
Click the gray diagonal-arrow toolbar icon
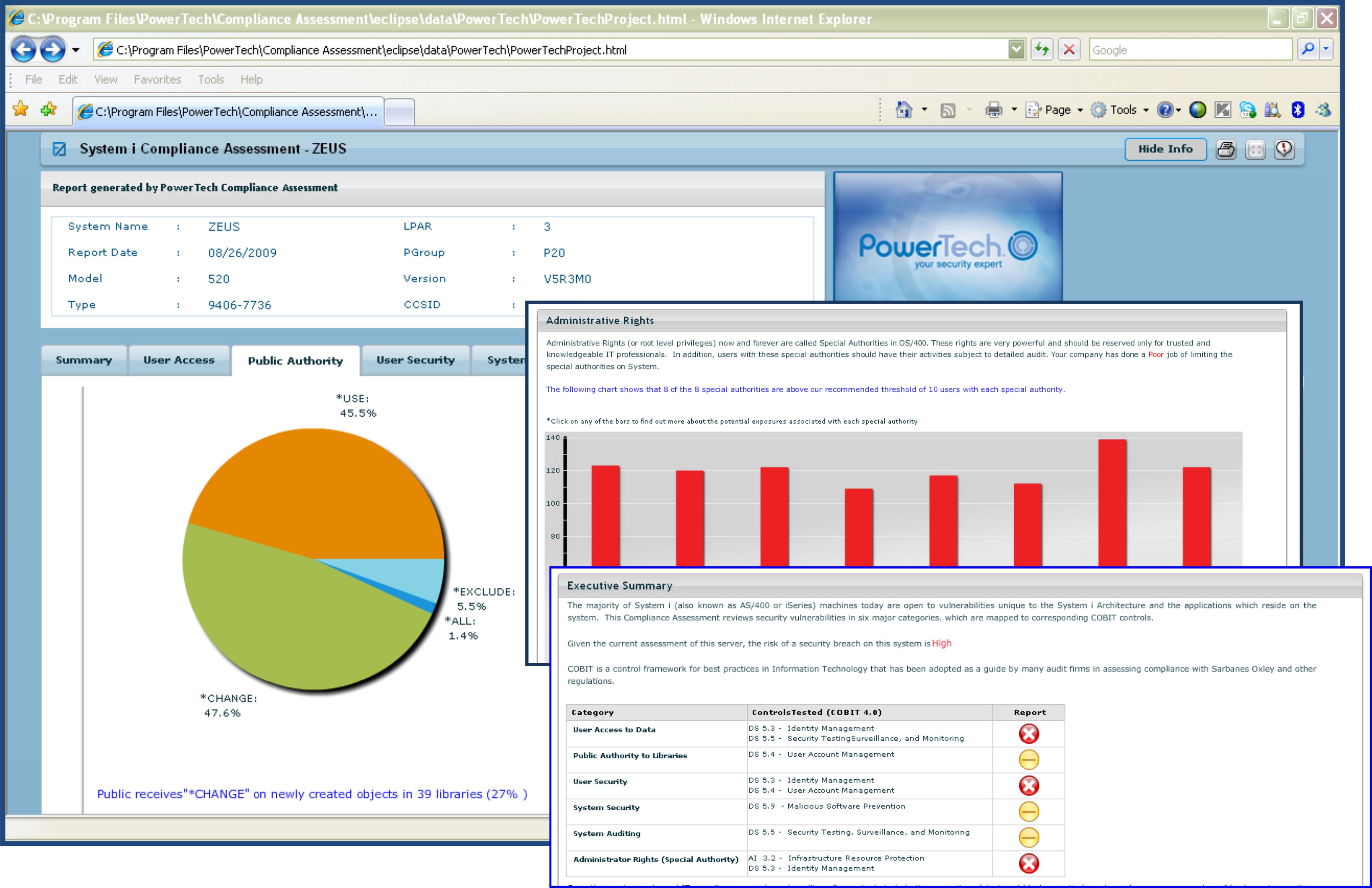(x=1223, y=109)
